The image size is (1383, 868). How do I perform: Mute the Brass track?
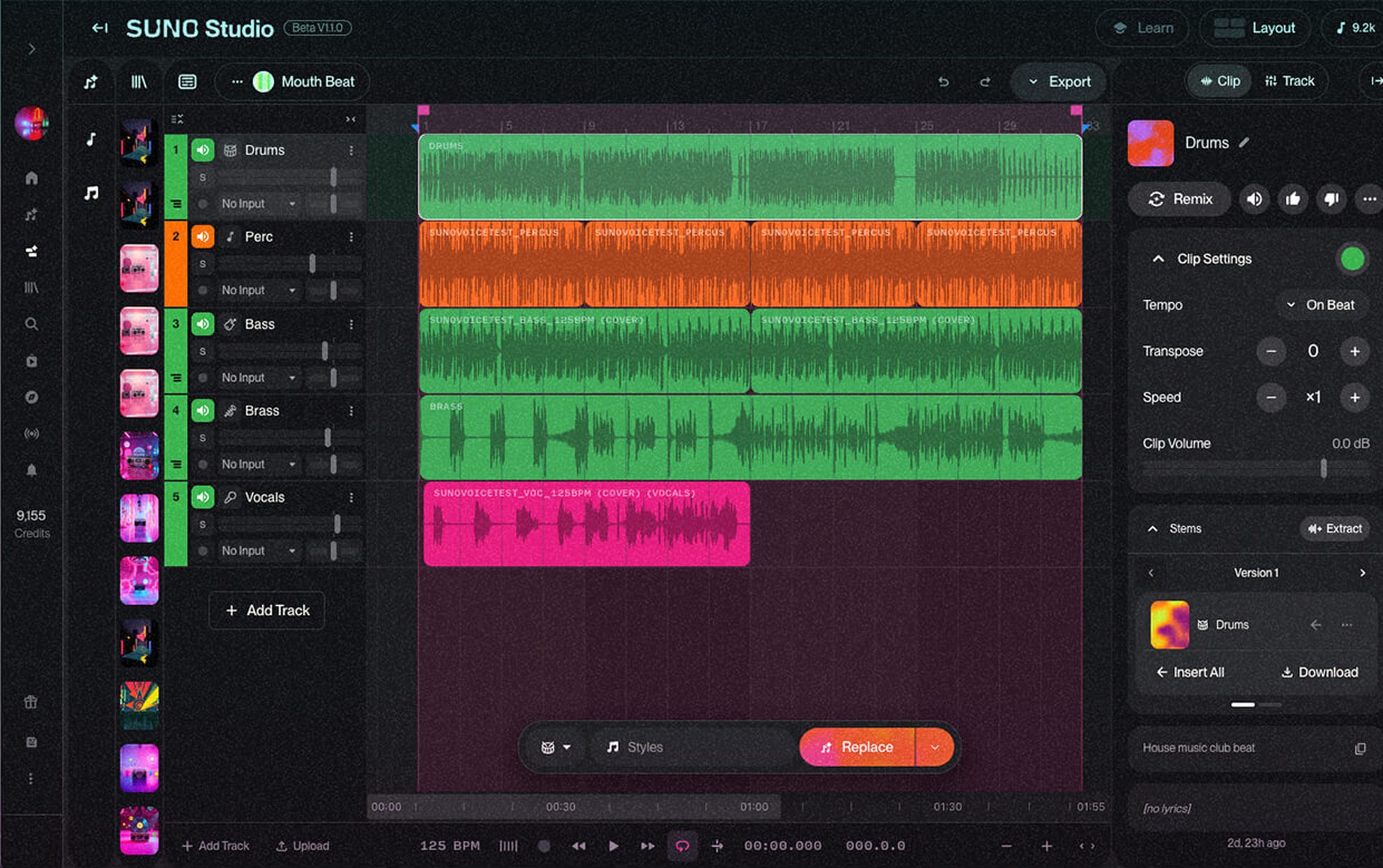(x=202, y=410)
